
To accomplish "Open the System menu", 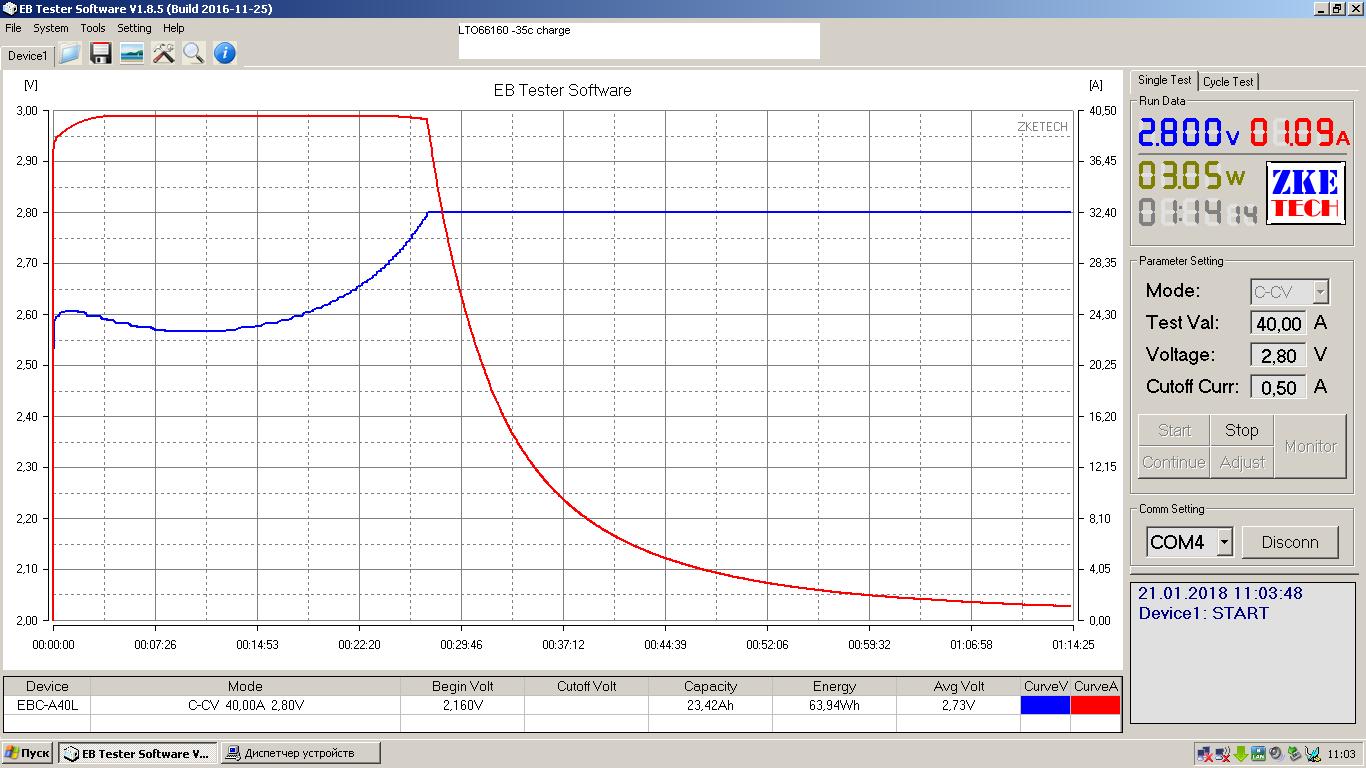I will 51,28.
